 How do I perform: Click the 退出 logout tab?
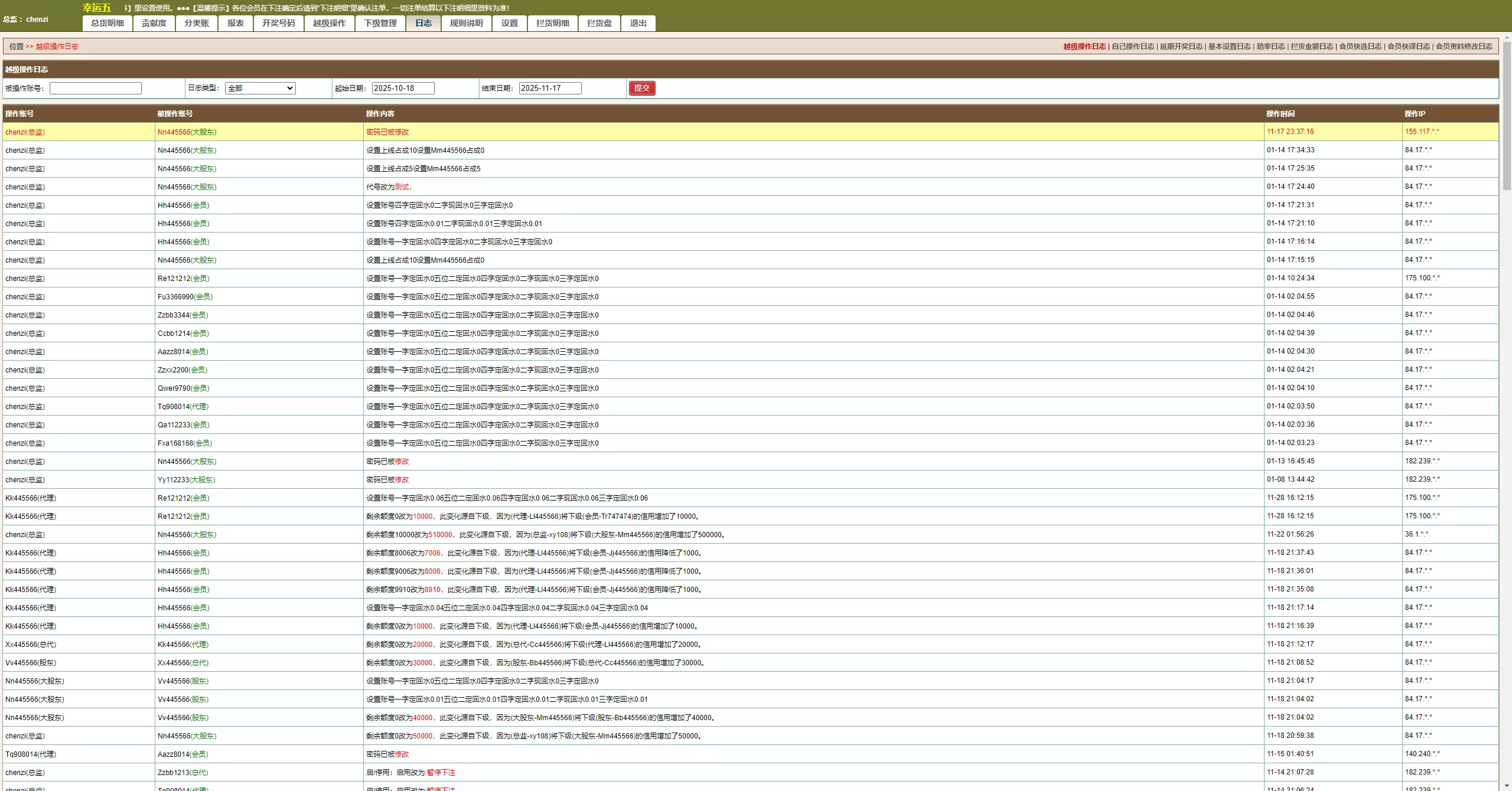(x=638, y=23)
